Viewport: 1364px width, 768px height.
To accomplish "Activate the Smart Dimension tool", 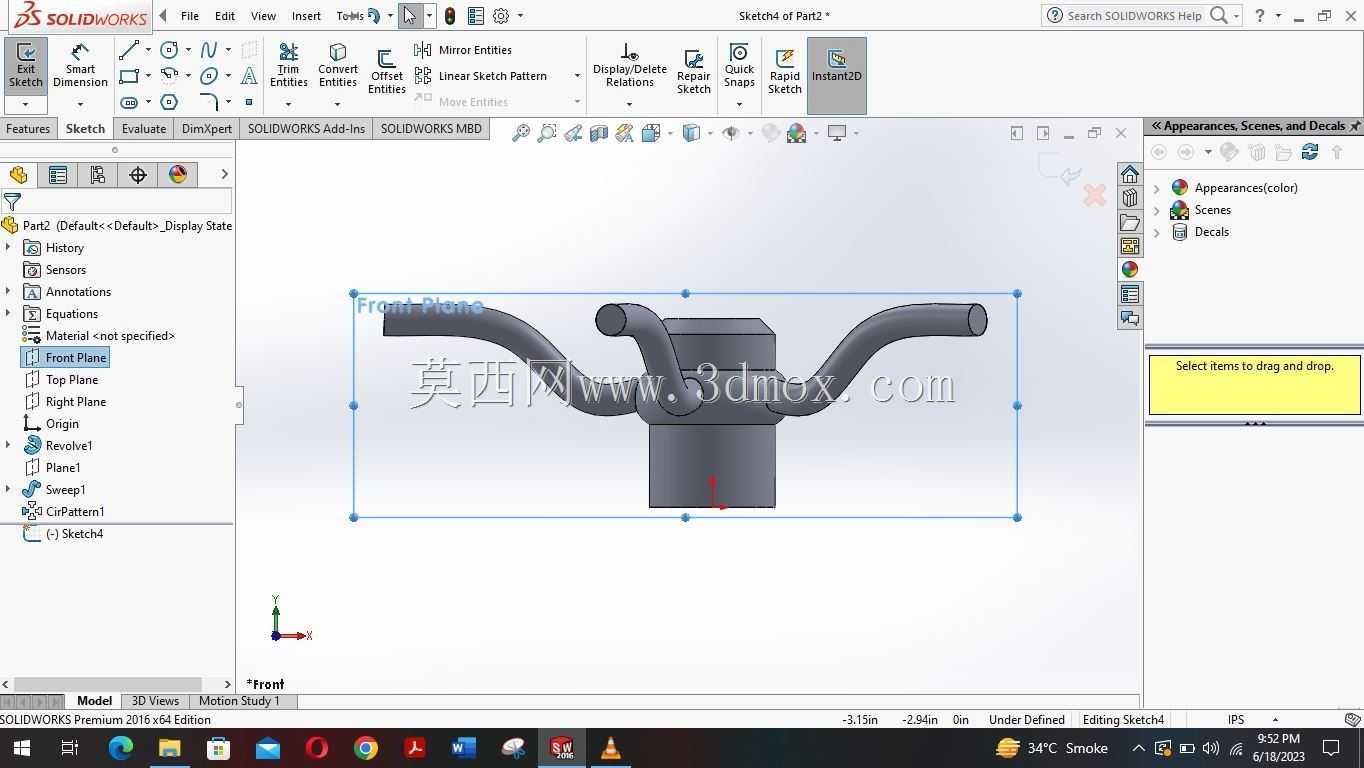I will click(80, 66).
